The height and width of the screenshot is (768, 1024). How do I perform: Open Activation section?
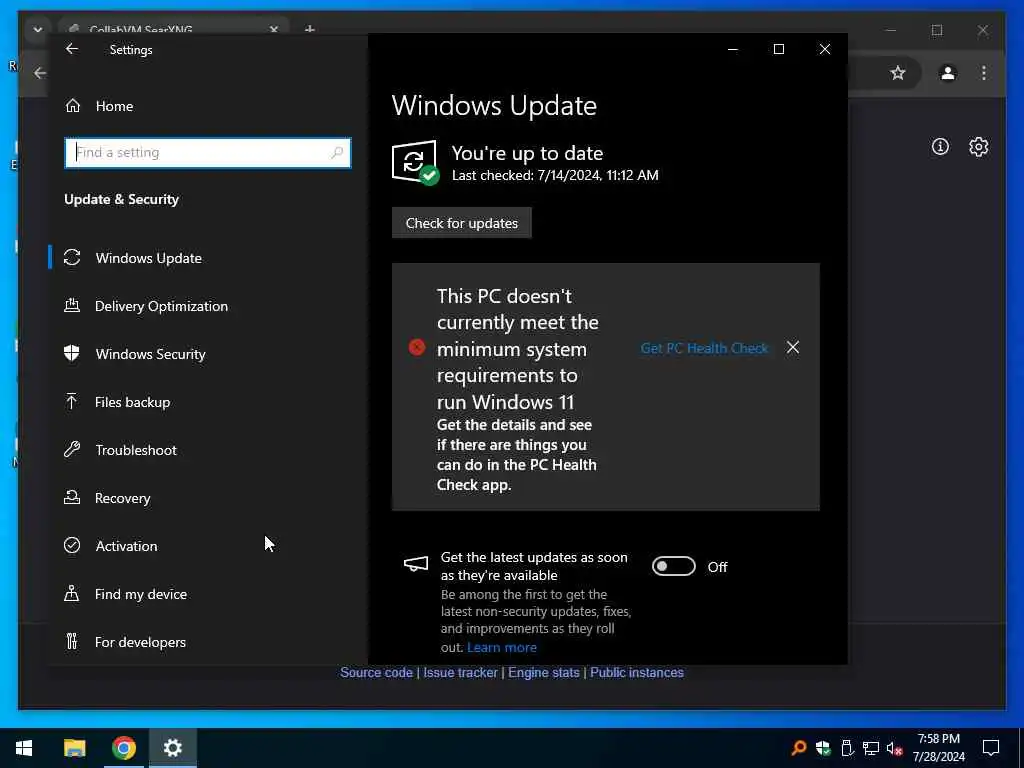pos(126,546)
